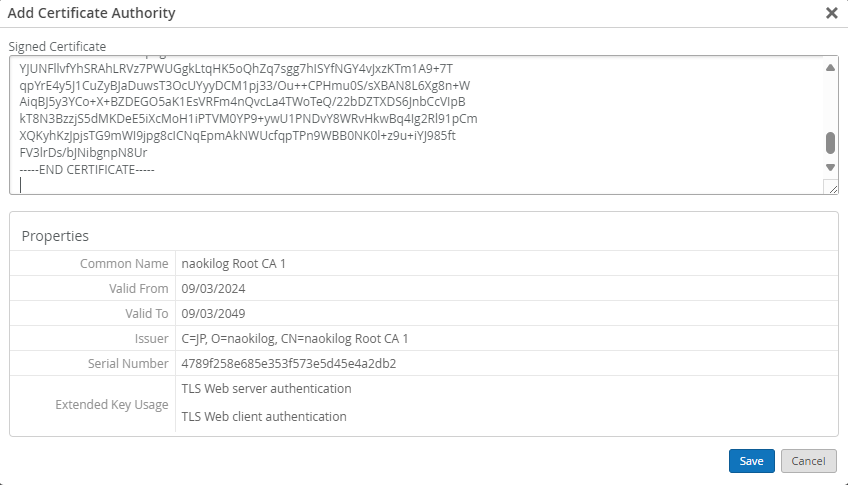
Task: Click the certificate textarea scroll up arrow
Action: (831, 68)
